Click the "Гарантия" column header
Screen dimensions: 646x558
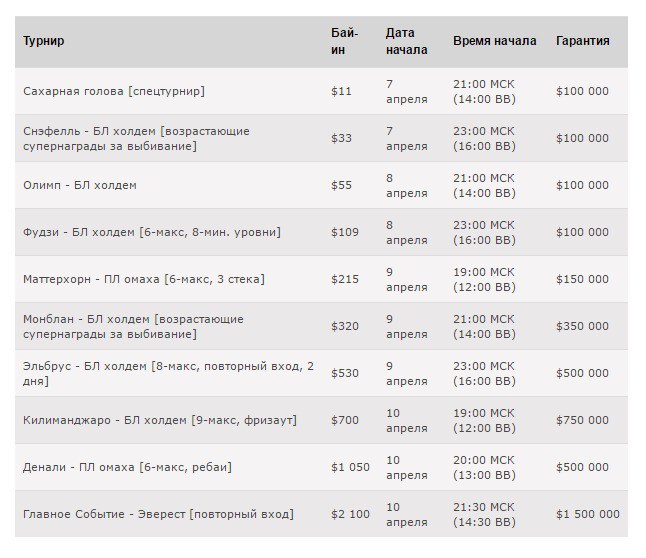coord(582,41)
